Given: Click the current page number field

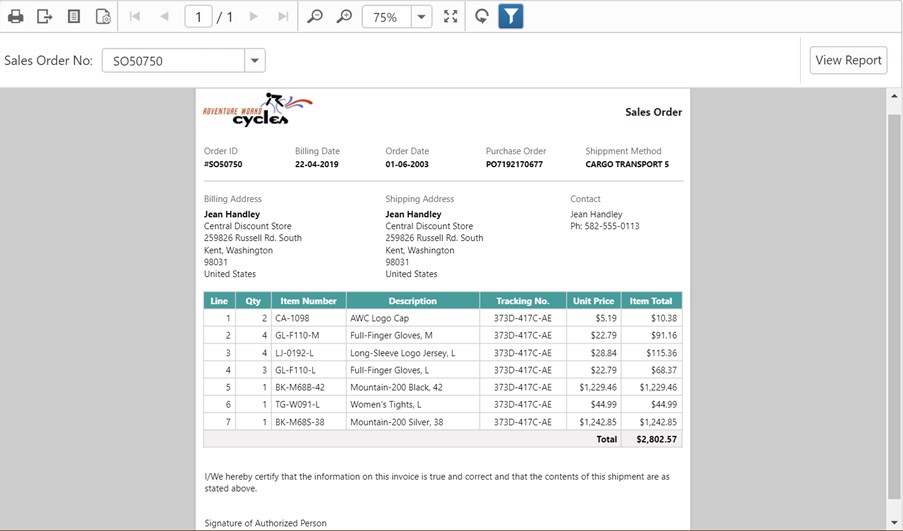Looking at the screenshot, I should 199,17.
